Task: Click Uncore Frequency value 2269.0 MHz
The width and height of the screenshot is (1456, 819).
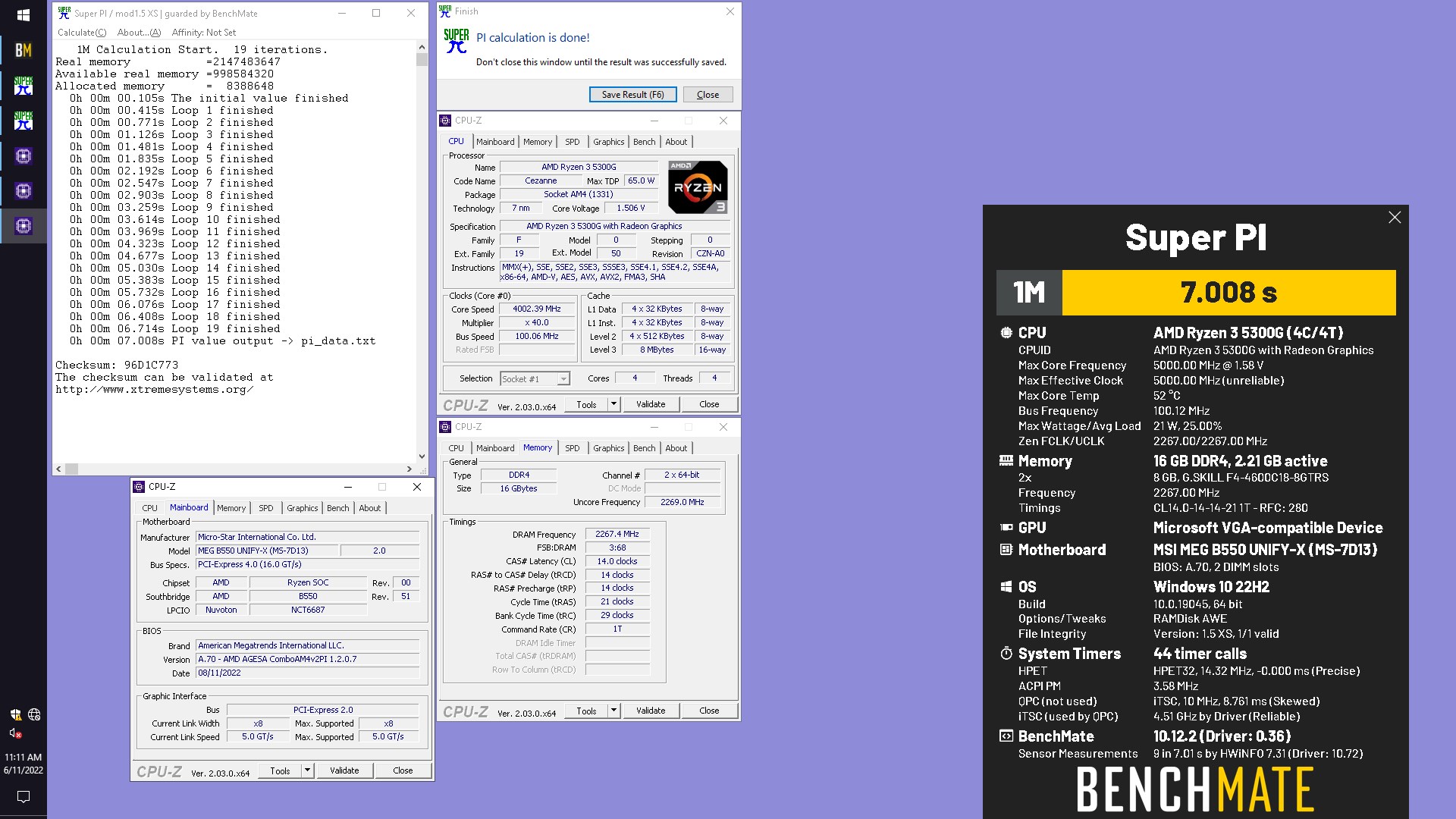Action: 682,502
